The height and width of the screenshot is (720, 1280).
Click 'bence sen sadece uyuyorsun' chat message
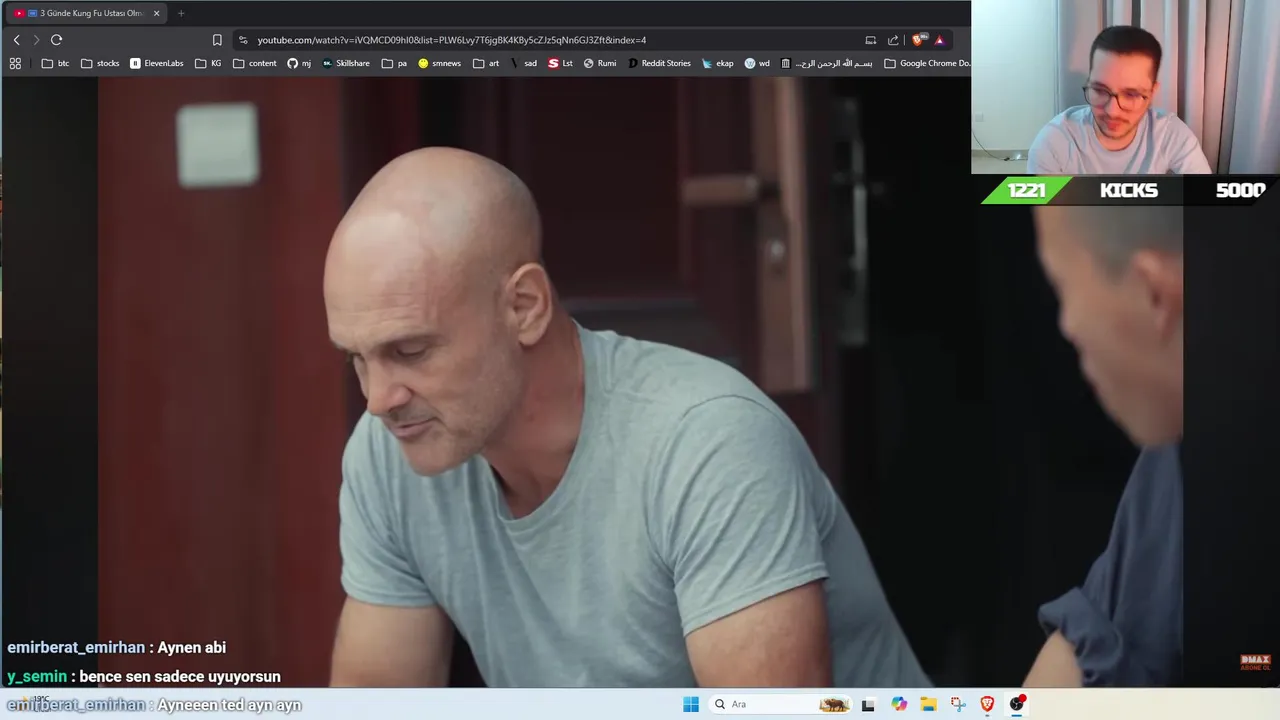click(180, 676)
